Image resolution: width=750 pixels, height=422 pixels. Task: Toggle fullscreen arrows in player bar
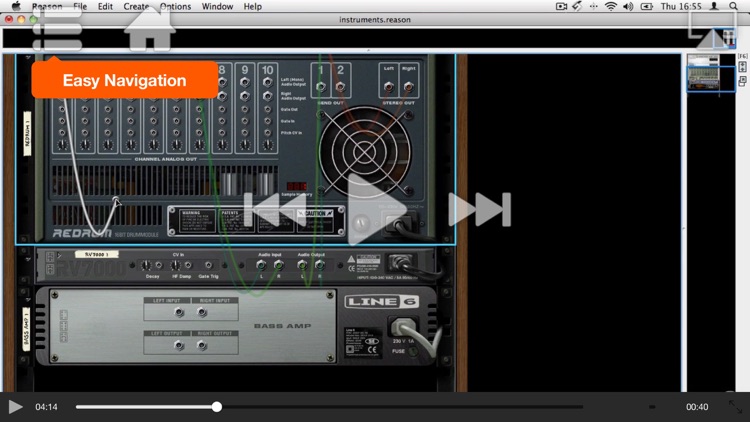[736, 407]
